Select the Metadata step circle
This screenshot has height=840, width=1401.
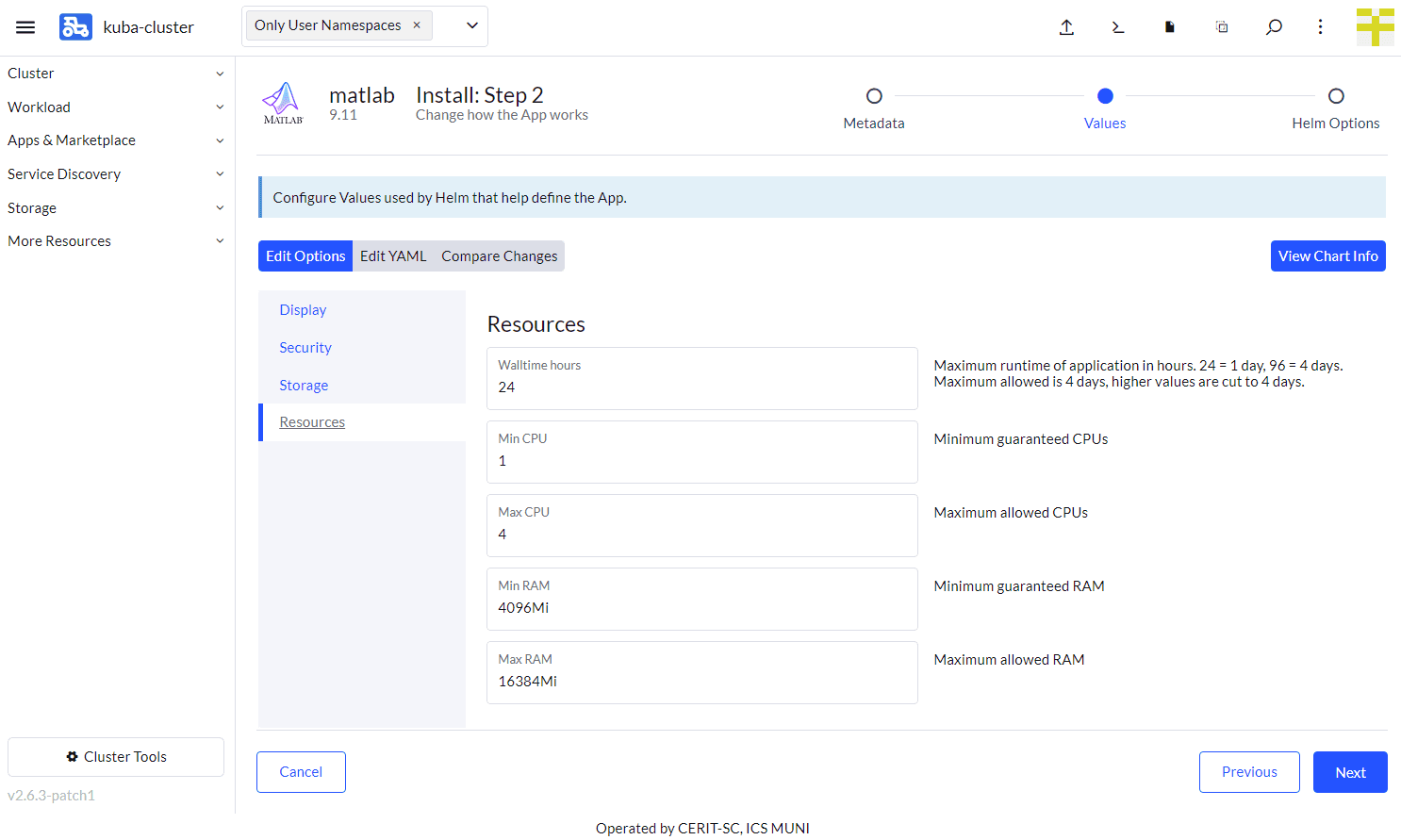(874, 95)
